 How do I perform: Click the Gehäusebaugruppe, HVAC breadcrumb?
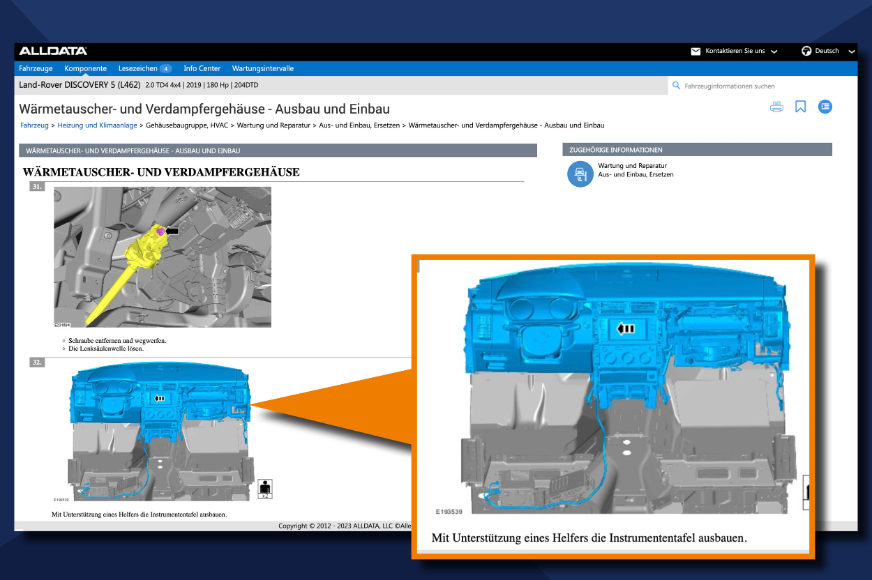coord(187,126)
